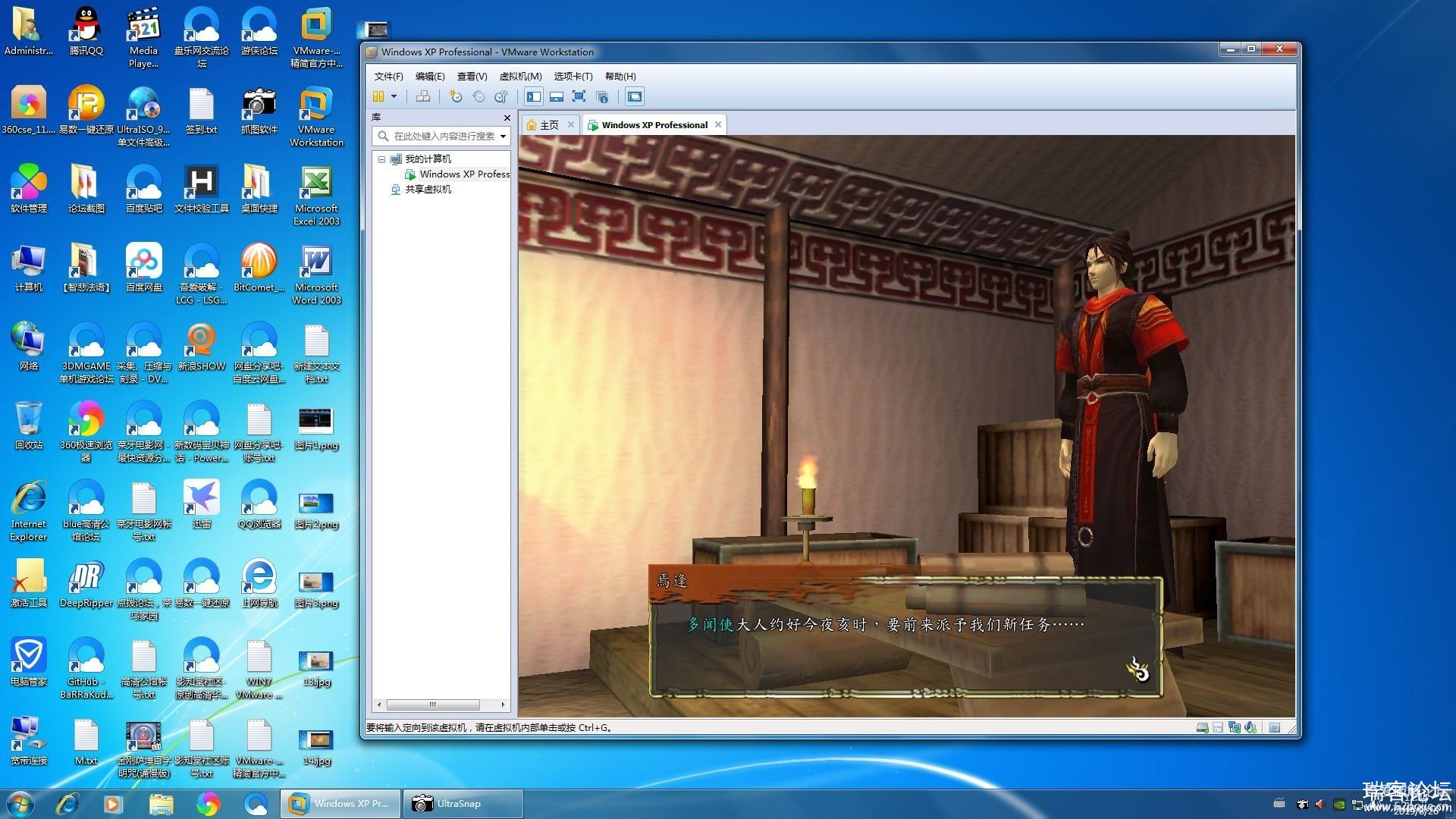This screenshot has height=819, width=1456.
Task: Click the send Ctrl+Alt+Del toolbar icon
Action: [x=423, y=96]
